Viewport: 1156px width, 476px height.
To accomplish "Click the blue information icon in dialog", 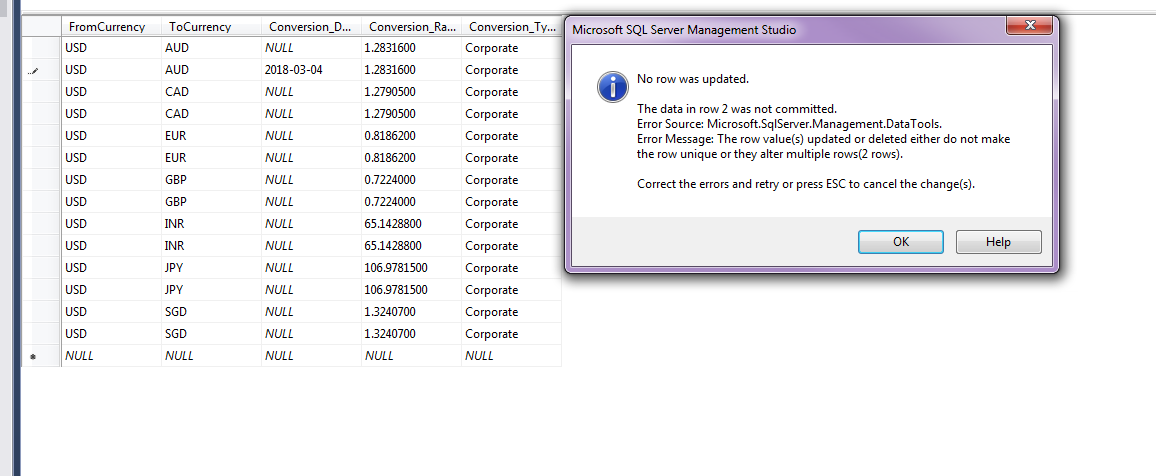I will pyautogui.click(x=612, y=86).
